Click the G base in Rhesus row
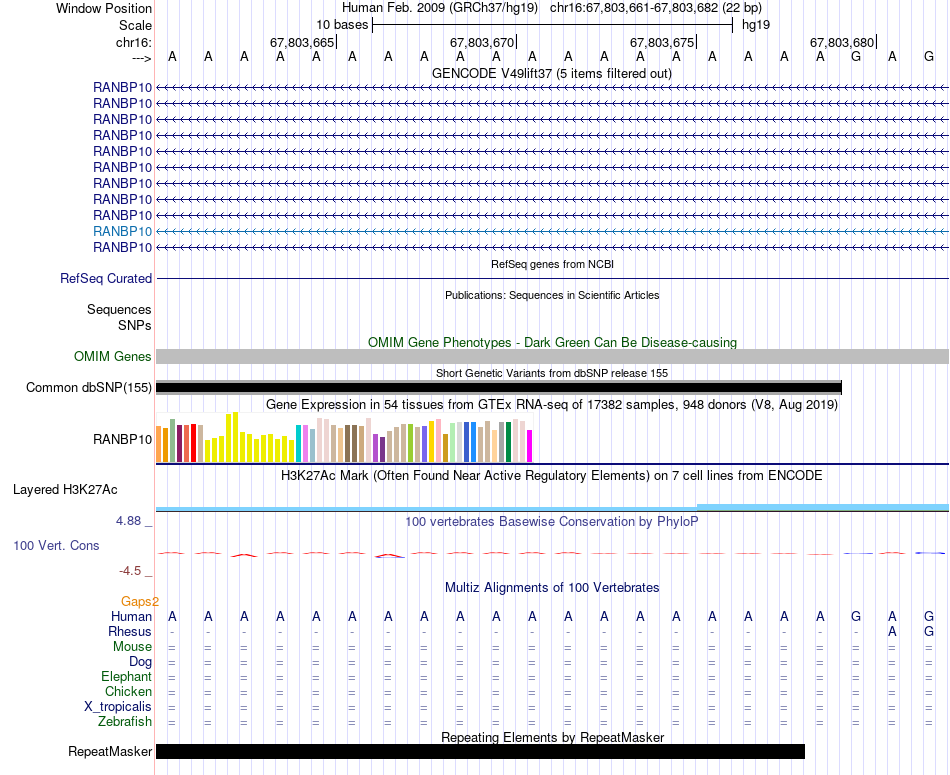Viewport: 950px width, 775px height. coord(929,631)
